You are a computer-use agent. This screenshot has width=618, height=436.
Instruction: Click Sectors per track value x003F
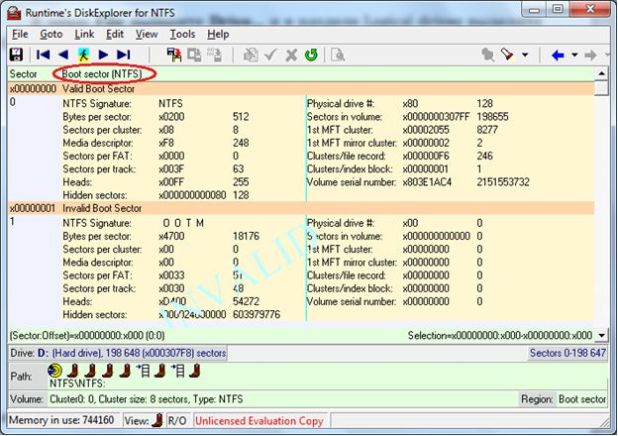pyautogui.click(x=171, y=169)
